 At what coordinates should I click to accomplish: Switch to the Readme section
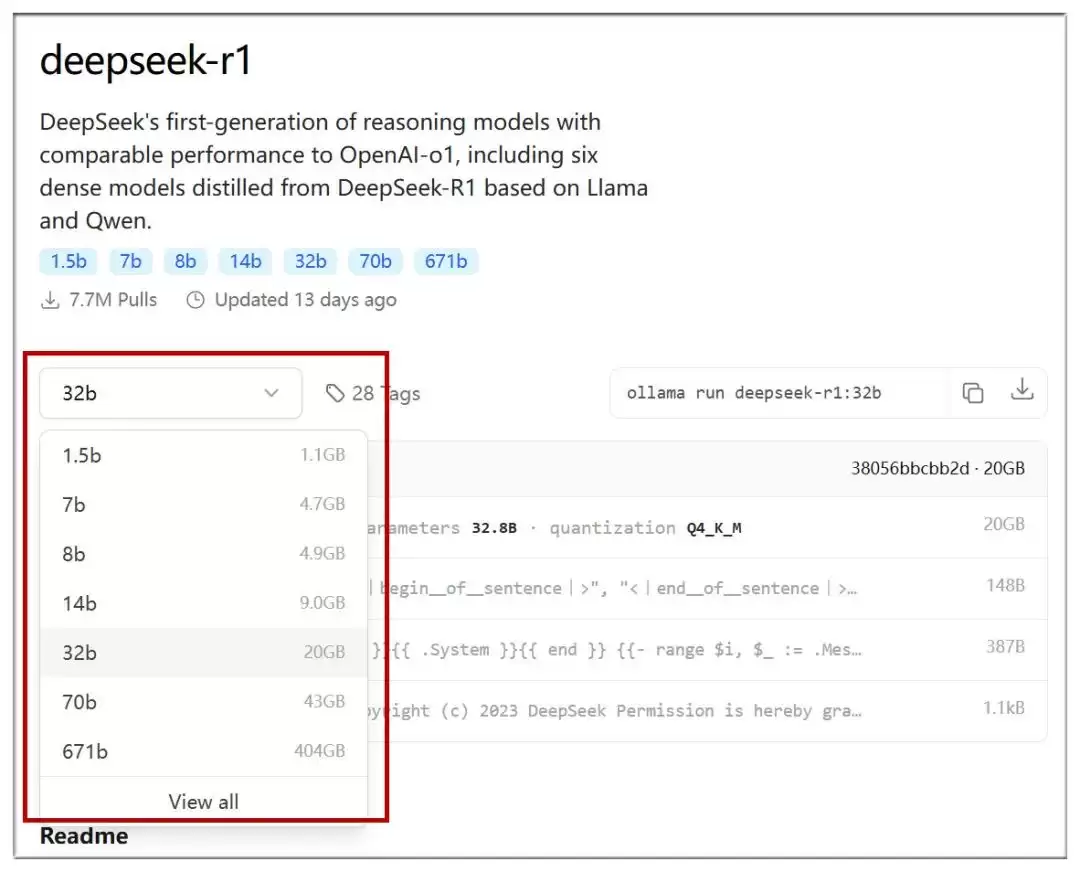(x=83, y=836)
